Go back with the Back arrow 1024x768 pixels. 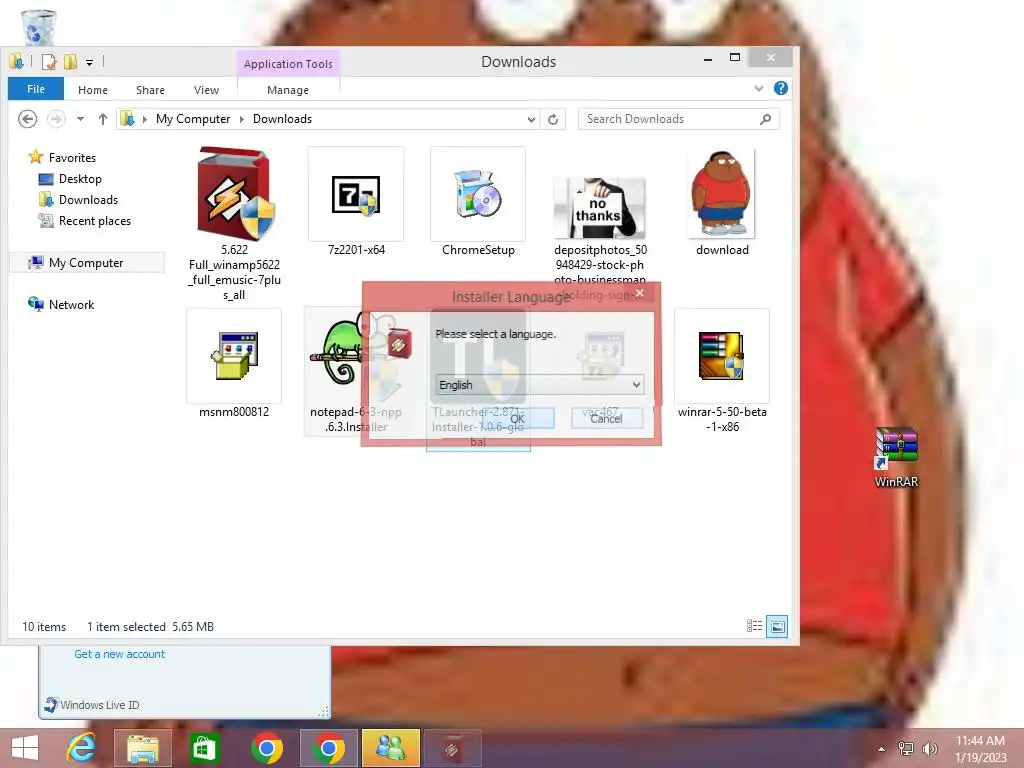(x=27, y=119)
